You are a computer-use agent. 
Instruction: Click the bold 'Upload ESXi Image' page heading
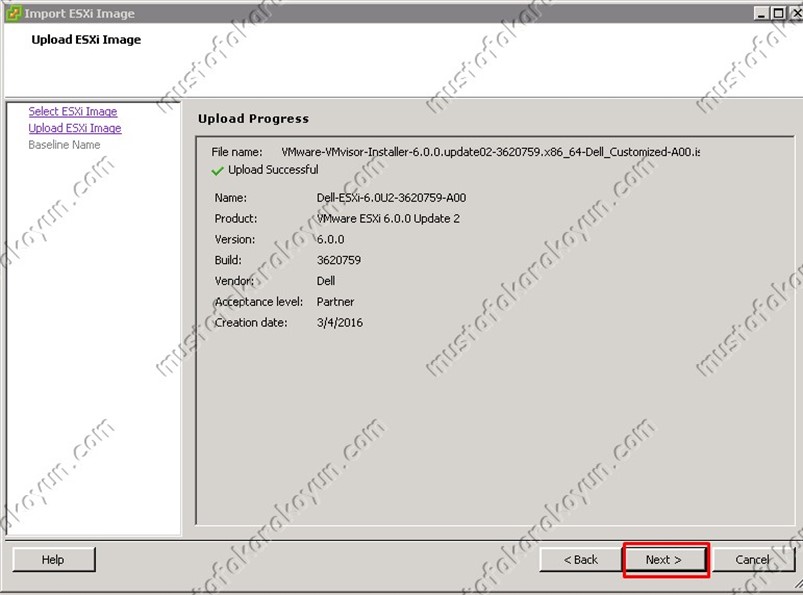click(x=86, y=40)
